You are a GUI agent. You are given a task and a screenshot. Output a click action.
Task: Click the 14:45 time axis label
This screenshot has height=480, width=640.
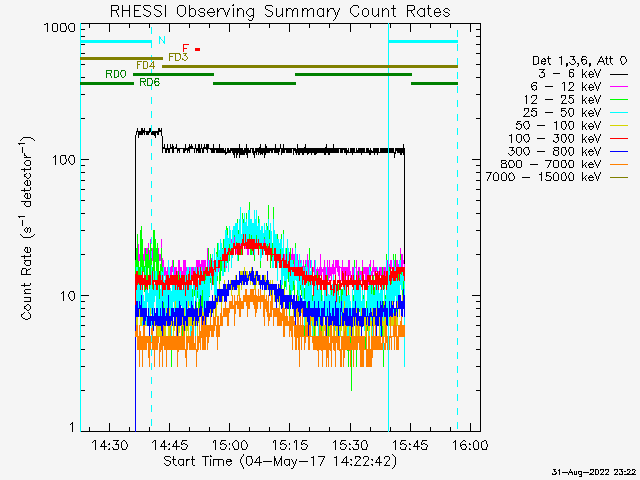(169, 445)
